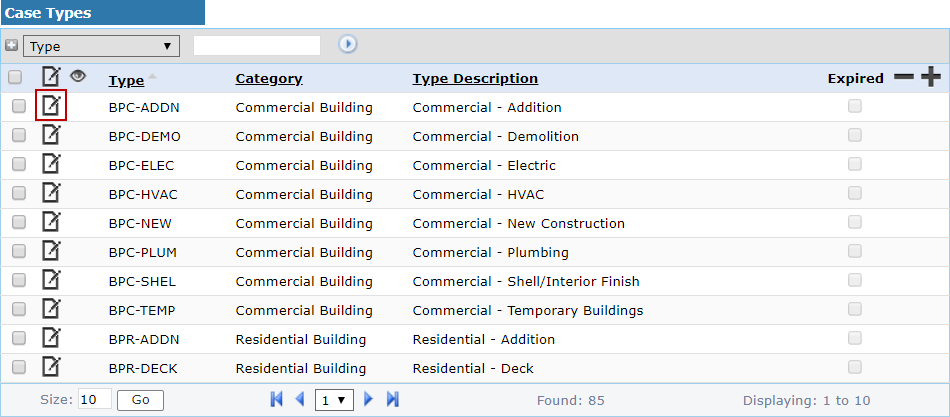Toggle the eye icon in header row
This screenshot has height=417, width=950.
pos(77,76)
